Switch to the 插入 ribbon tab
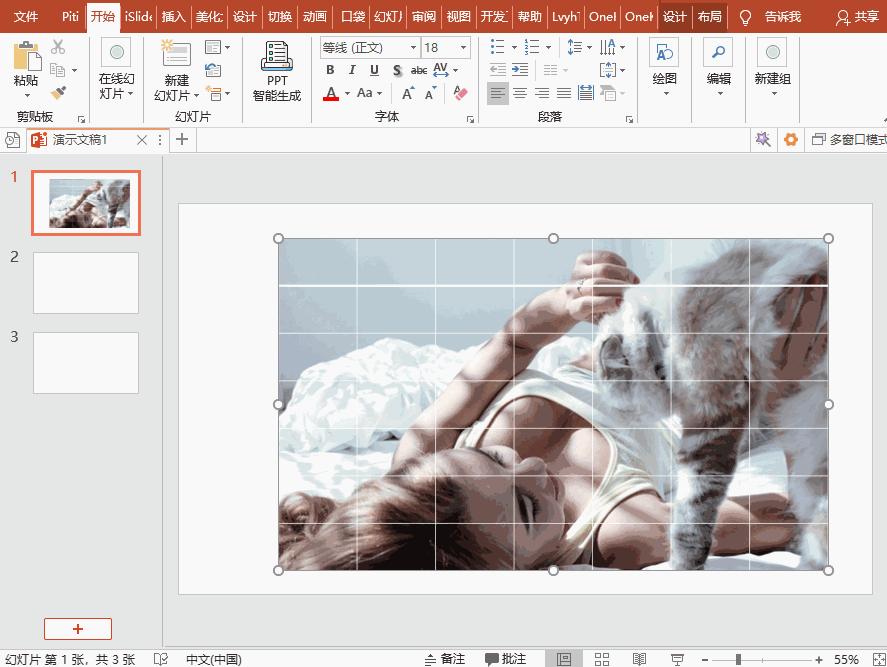This screenshot has width=887, height=667. pos(173,17)
